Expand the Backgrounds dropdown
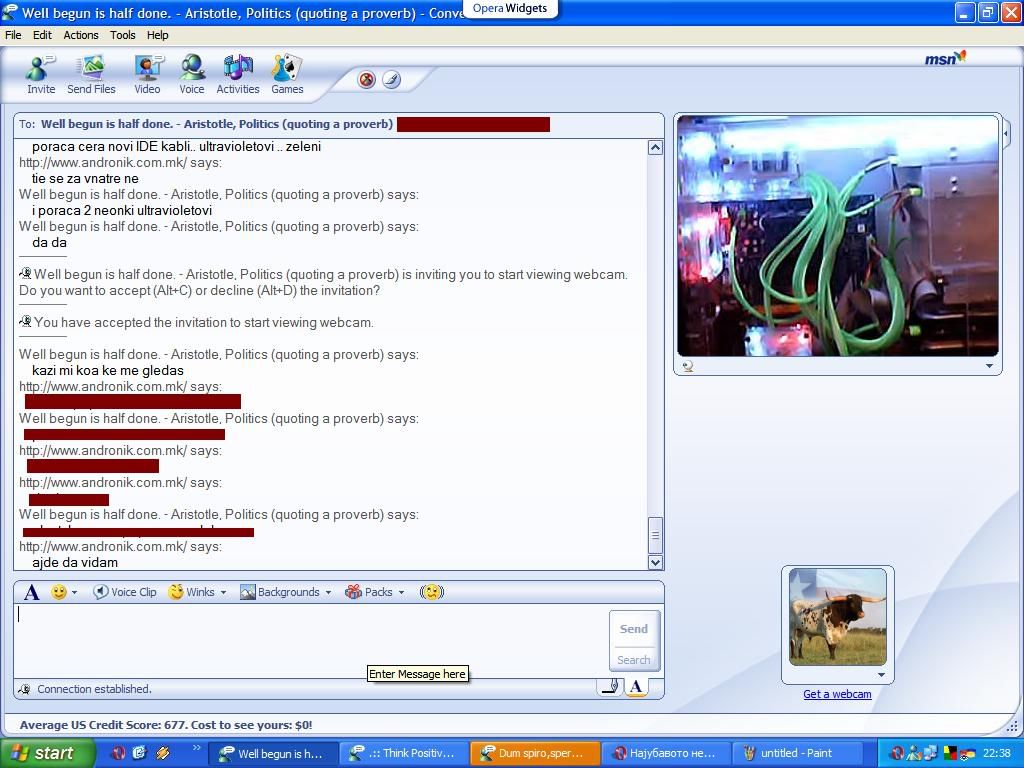 [327, 592]
